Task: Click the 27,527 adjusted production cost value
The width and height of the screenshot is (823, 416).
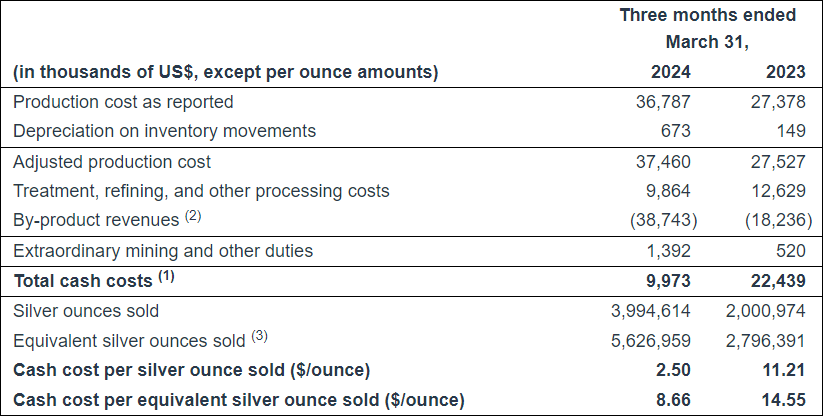Action: (769, 161)
